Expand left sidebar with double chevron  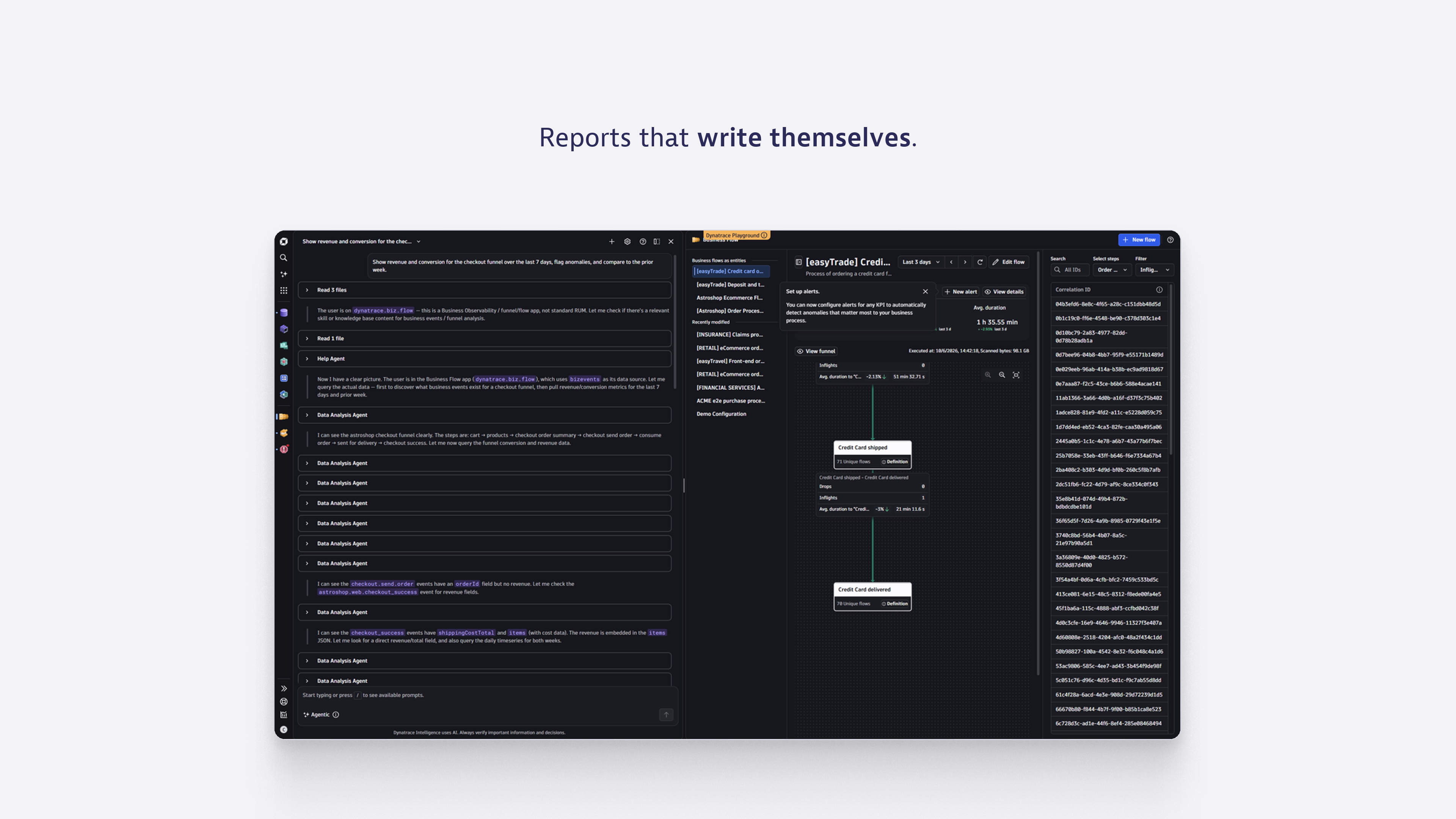point(284,689)
